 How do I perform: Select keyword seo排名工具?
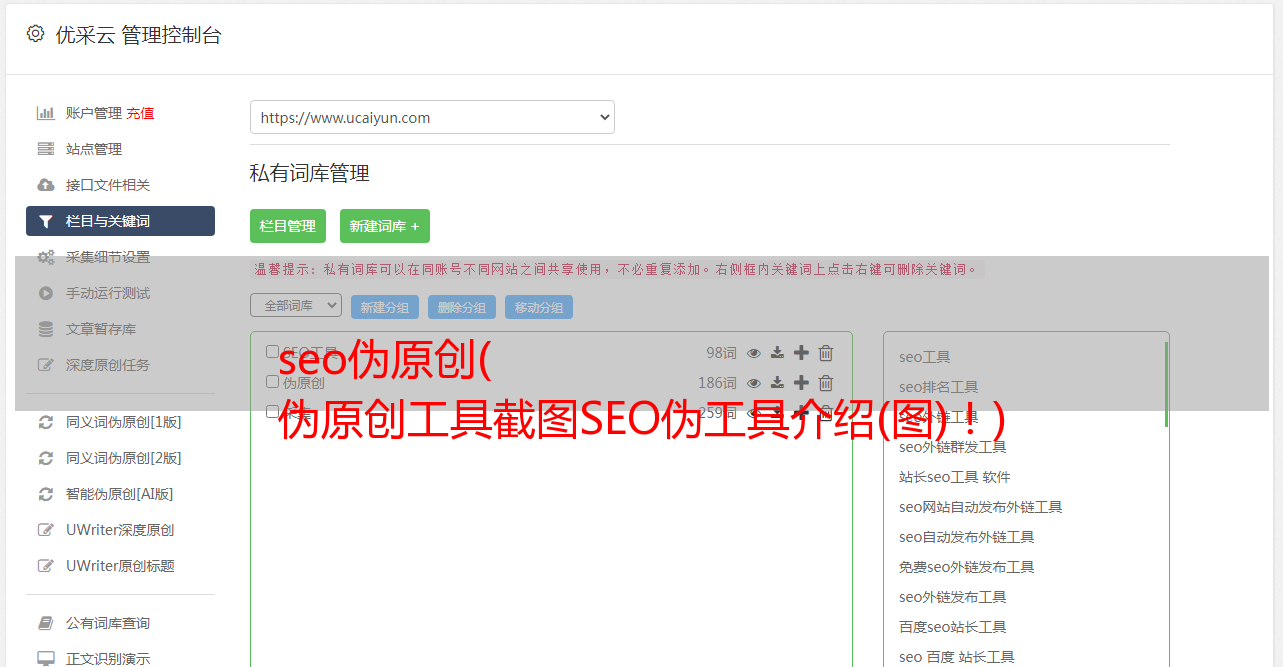939,387
